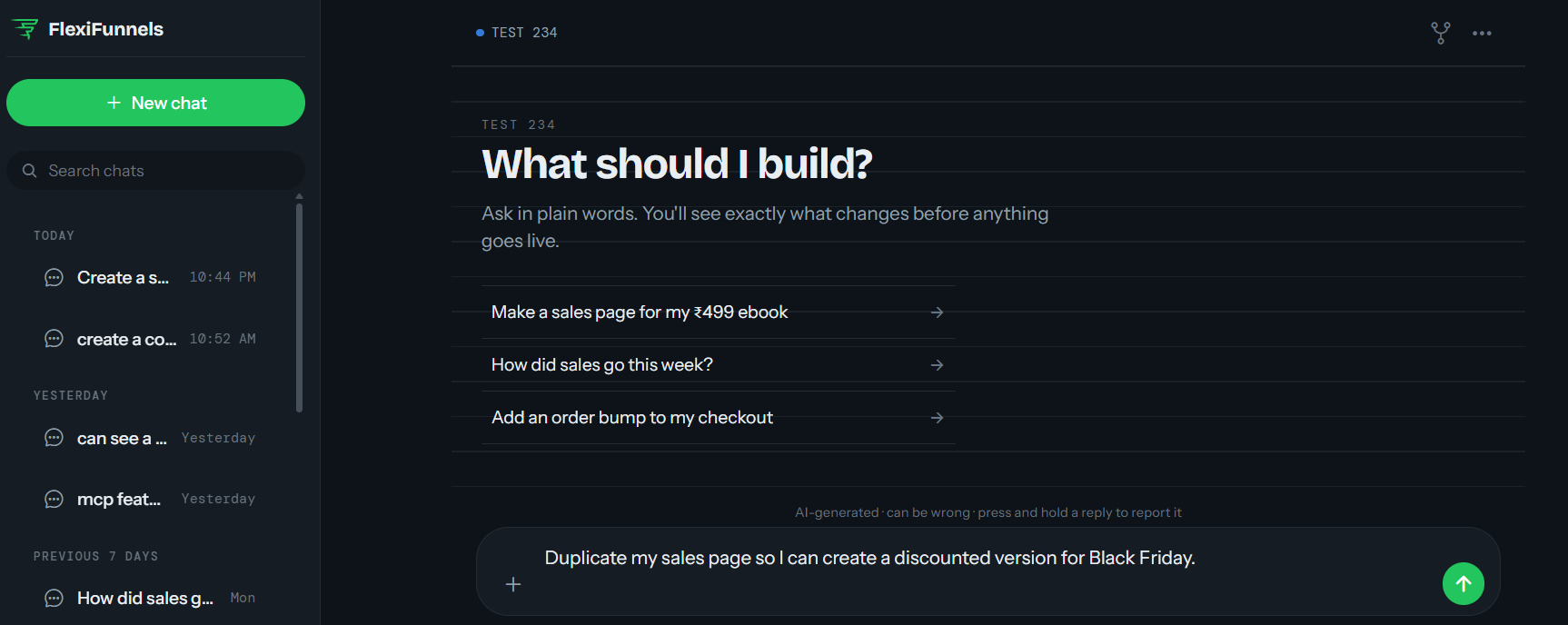
Task: Choose 'Add an order bump to my checkout' suggestion
Action: coord(719,417)
